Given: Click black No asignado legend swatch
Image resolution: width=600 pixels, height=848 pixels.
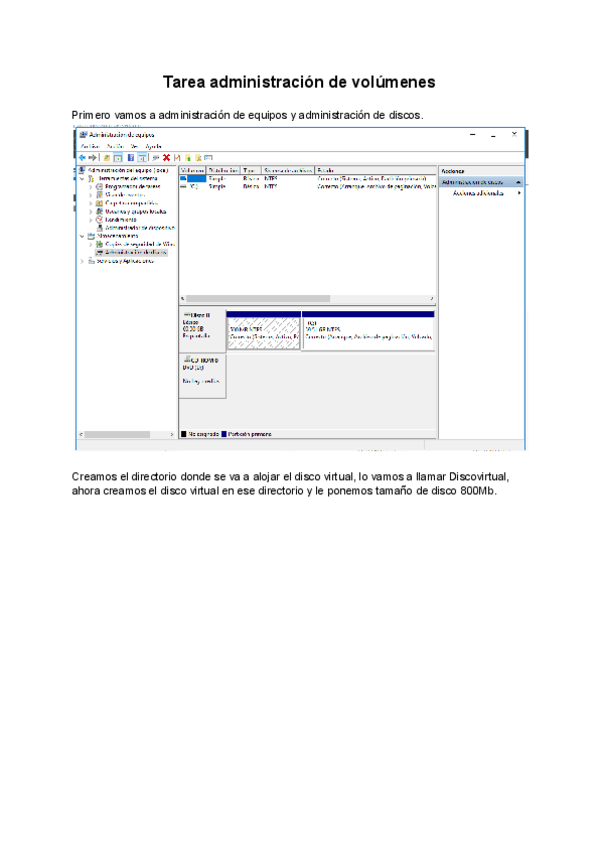Looking at the screenshot, I should point(184,434).
